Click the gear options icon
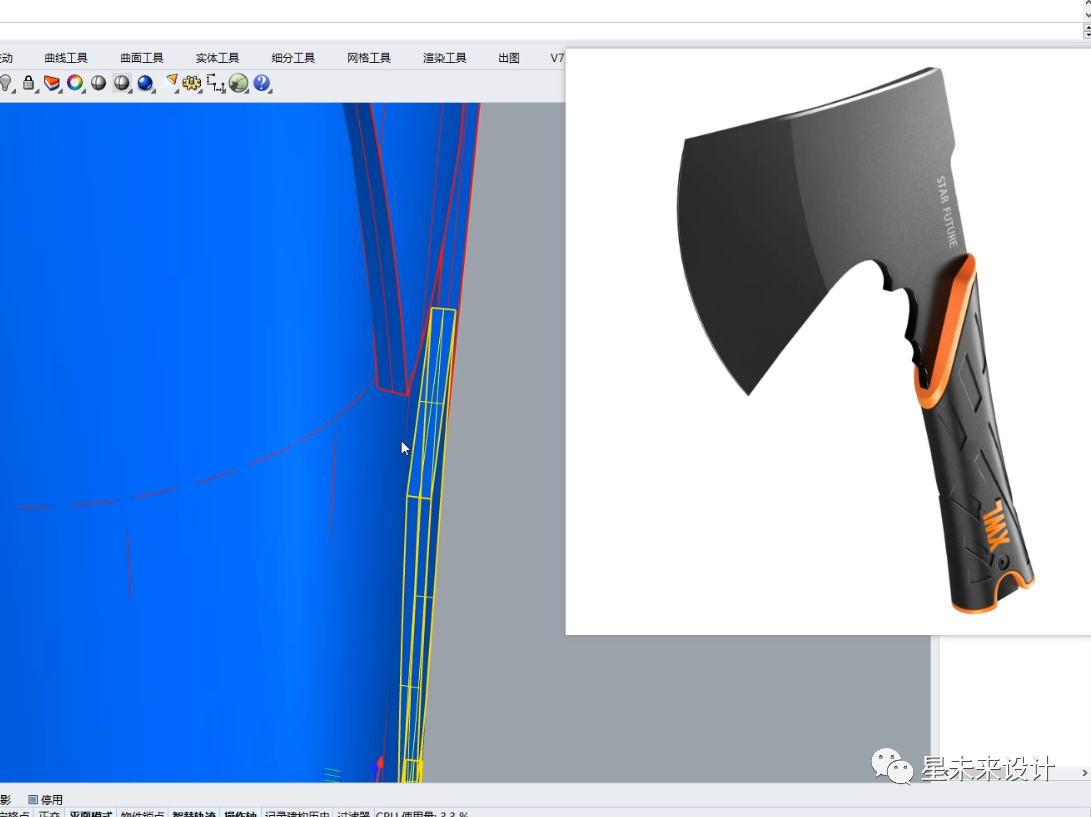 tap(191, 83)
